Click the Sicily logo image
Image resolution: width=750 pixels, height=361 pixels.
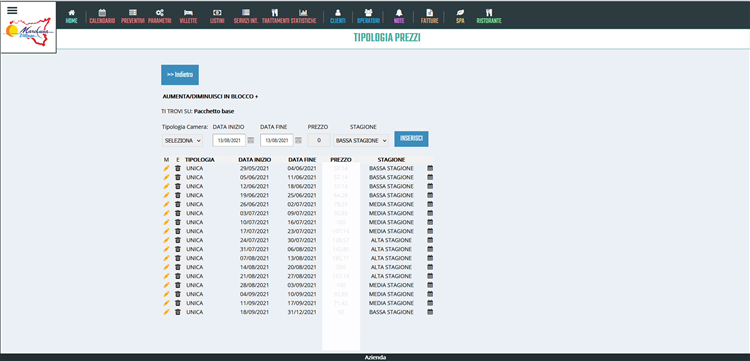tap(28, 33)
